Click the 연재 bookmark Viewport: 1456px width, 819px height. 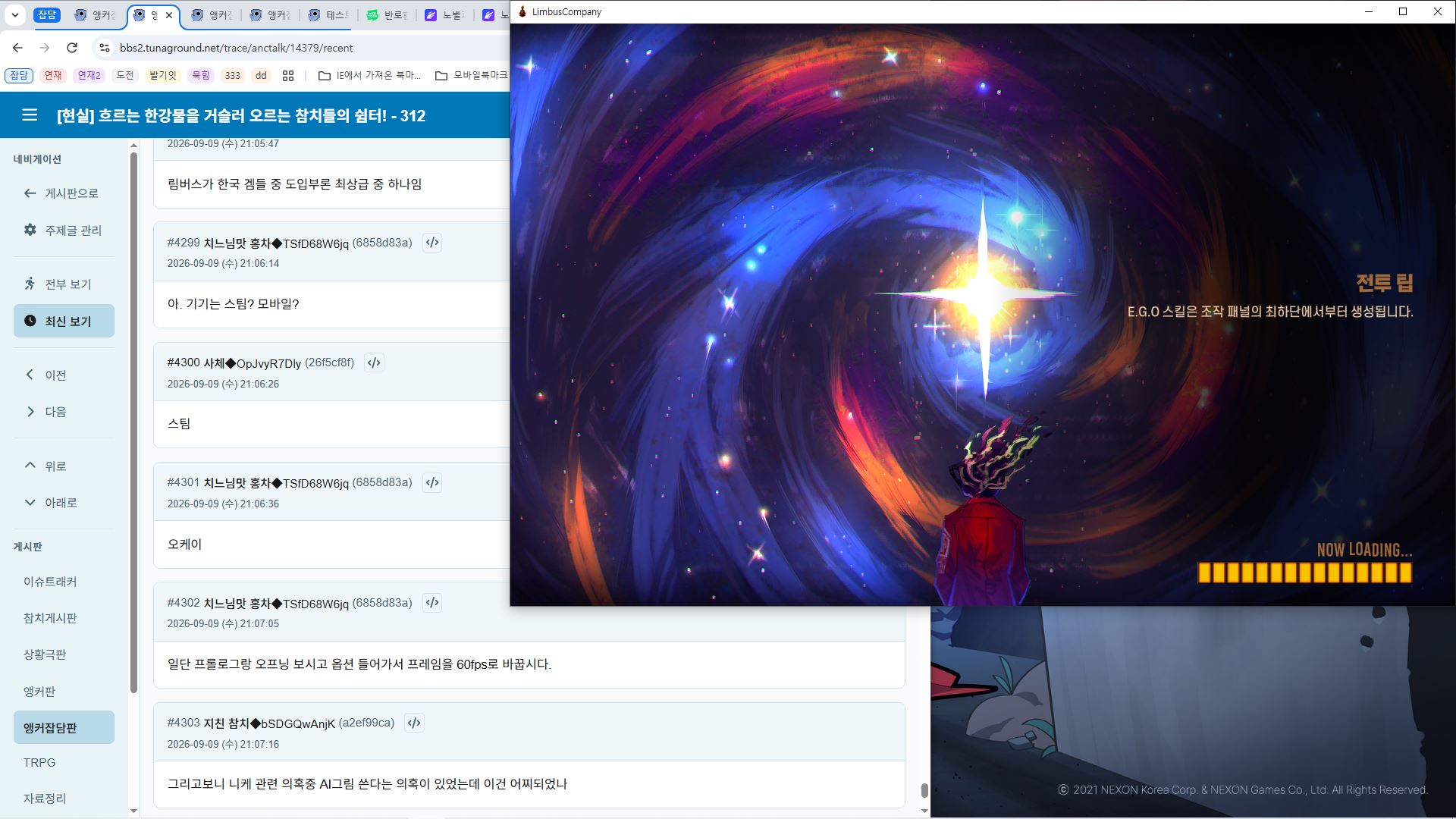[52, 75]
